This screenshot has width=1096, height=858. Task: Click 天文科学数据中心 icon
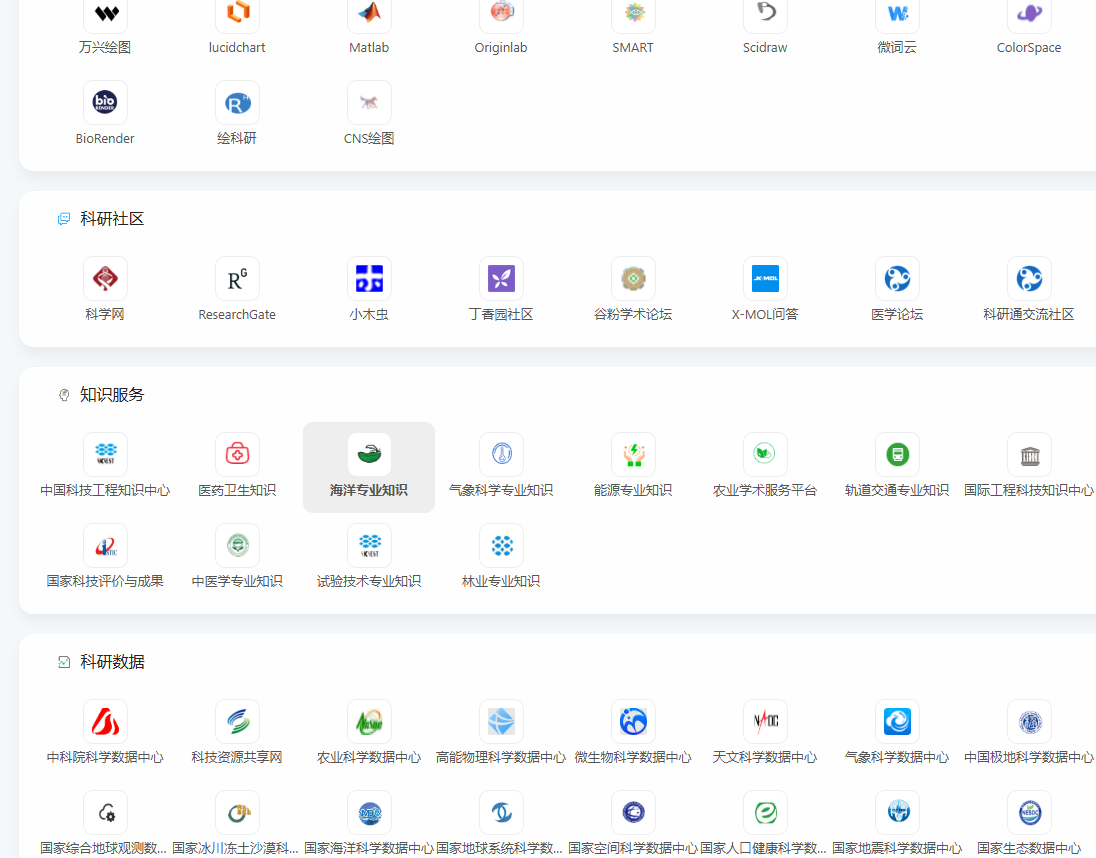[765, 721]
